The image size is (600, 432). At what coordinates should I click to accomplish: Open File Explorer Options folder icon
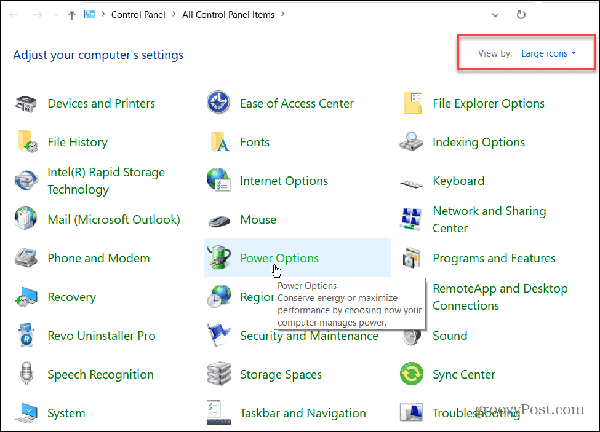tap(412, 103)
